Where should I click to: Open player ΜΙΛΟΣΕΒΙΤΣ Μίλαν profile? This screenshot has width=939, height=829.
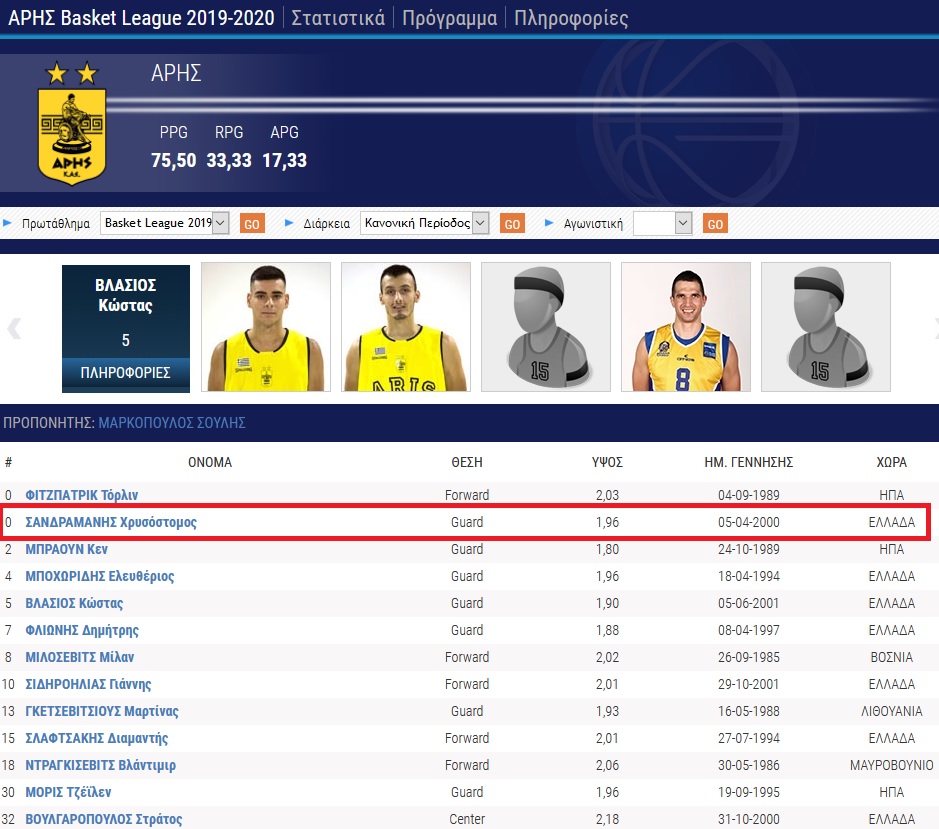click(80, 657)
